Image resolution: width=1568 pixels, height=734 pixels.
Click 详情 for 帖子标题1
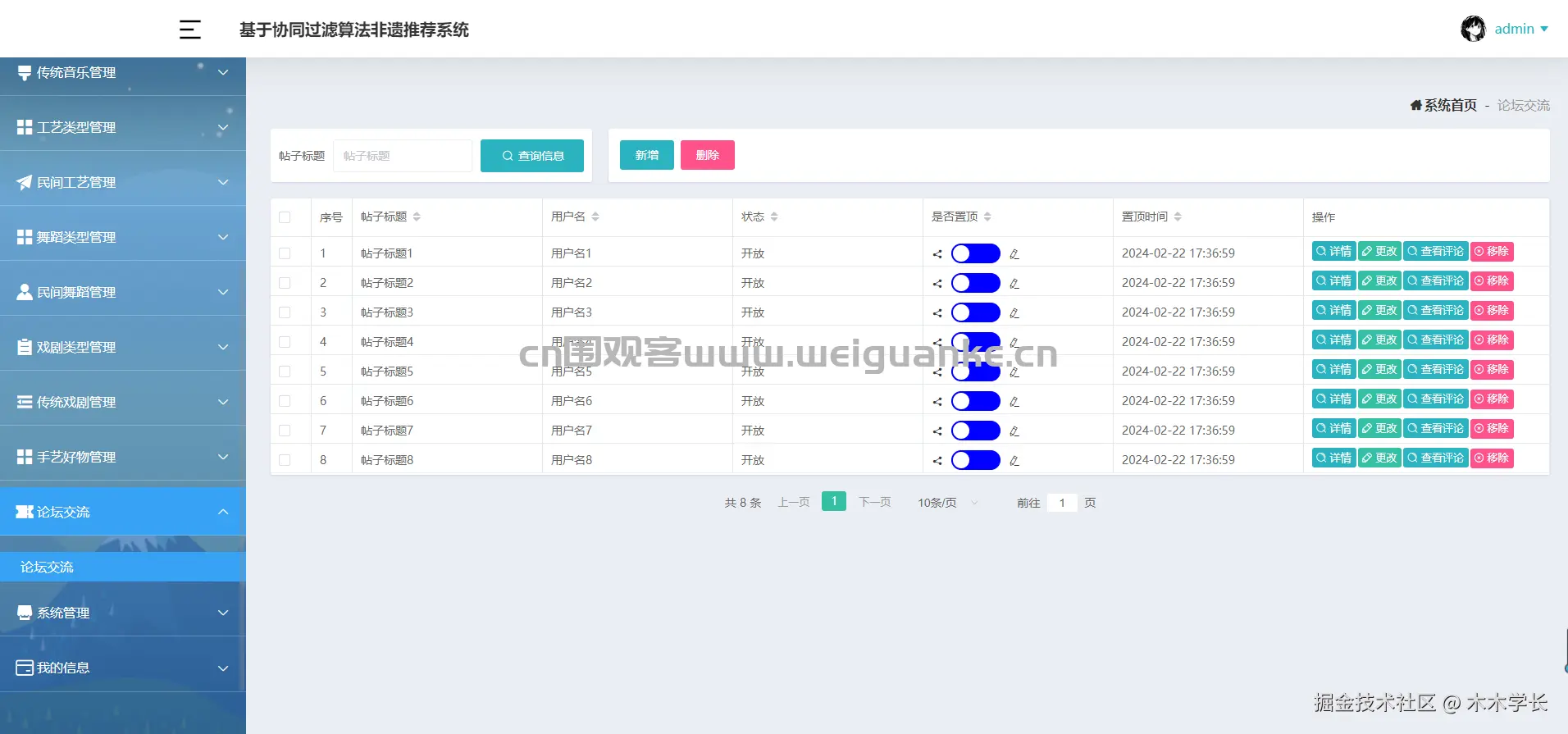[1334, 252]
